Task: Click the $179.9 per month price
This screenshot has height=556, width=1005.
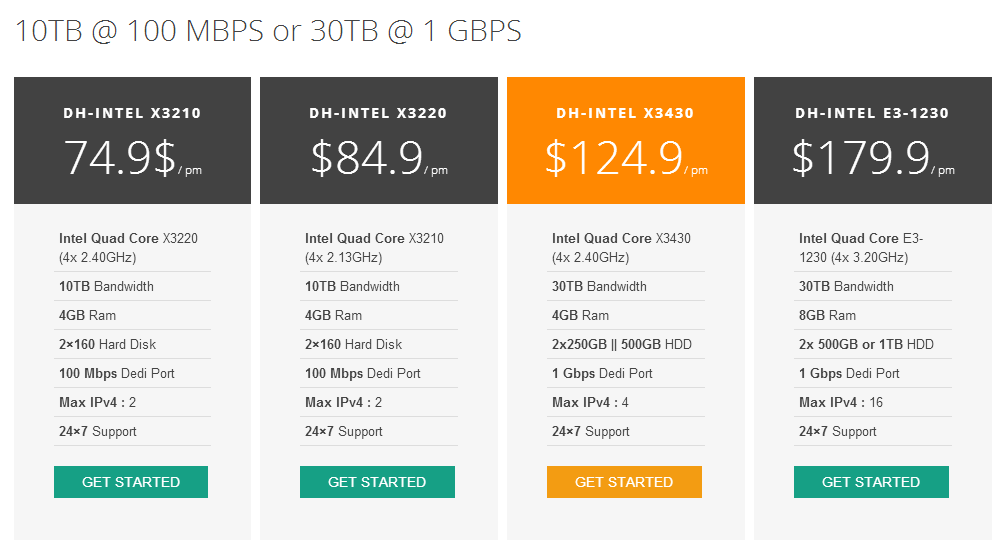Action: click(861, 158)
